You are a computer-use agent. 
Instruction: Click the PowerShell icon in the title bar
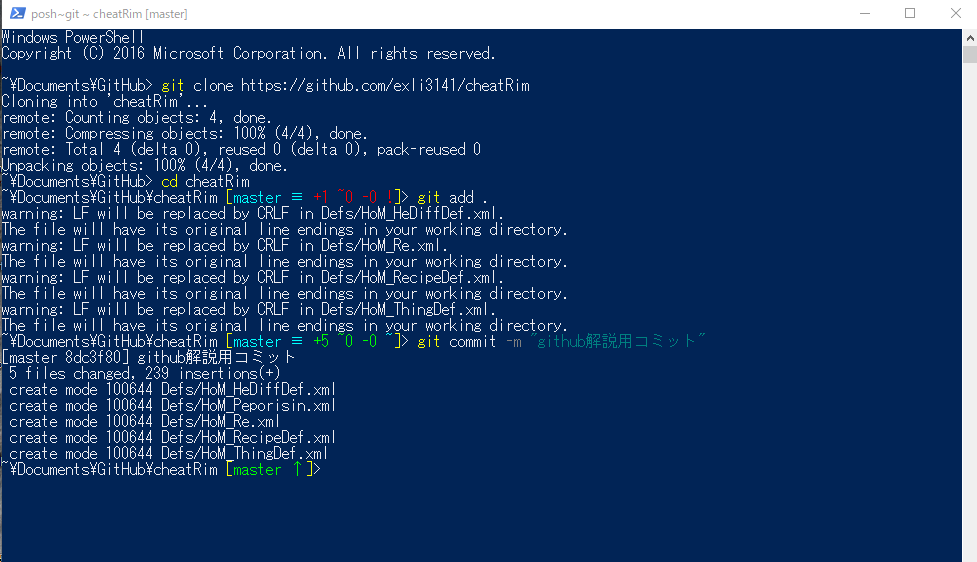pos(17,13)
